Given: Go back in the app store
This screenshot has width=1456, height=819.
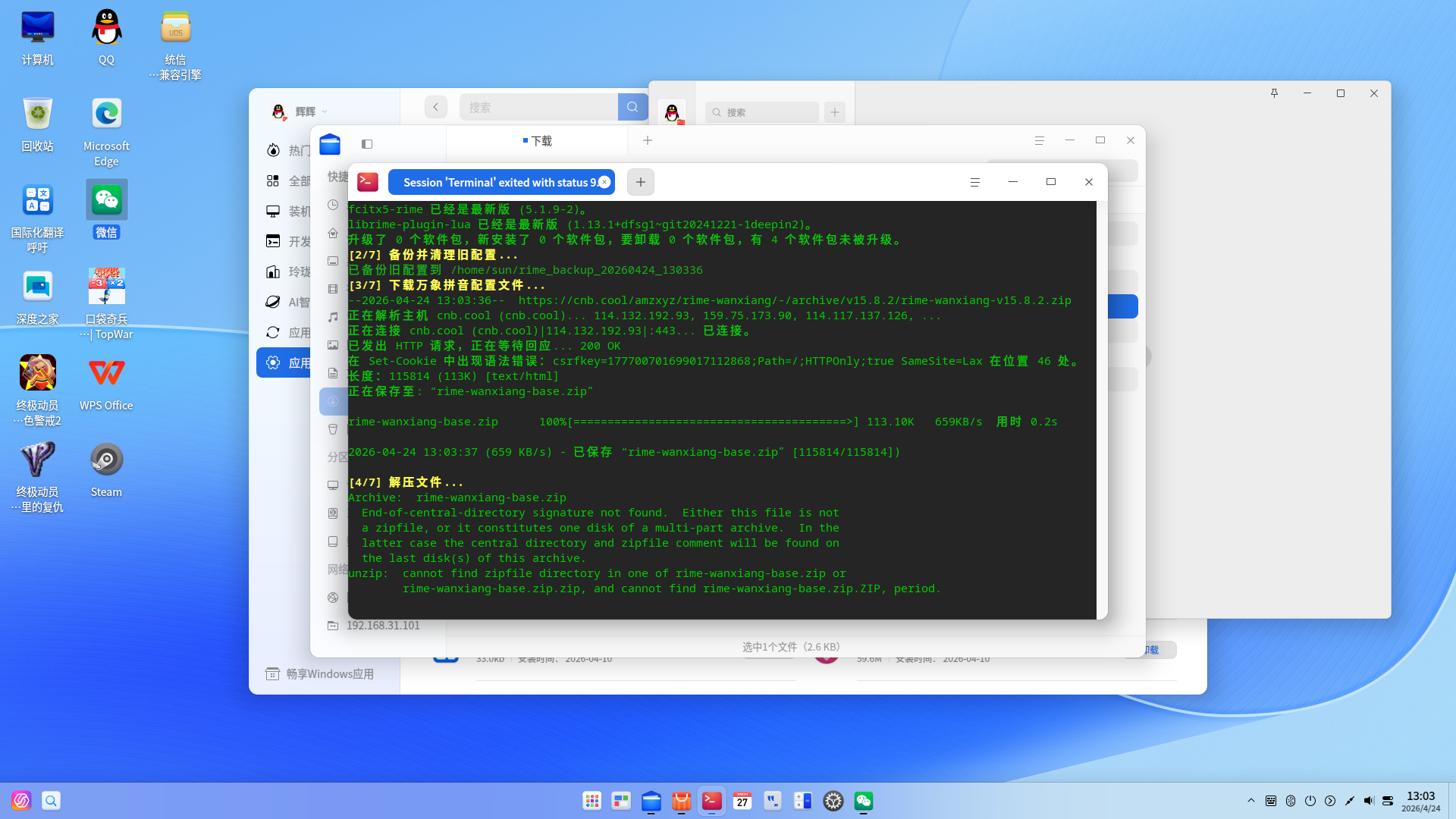Looking at the screenshot, I should [x=436, y=107].
